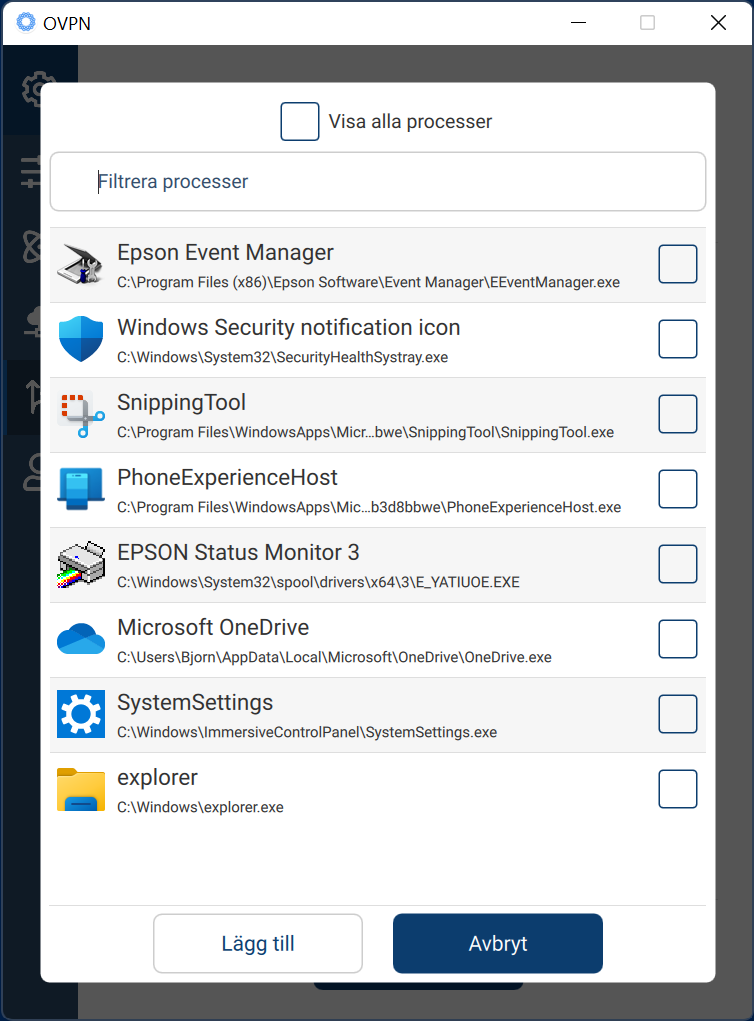Click the Microsoft OneDrive cloud icon
The width and height of the screenshot is (754, 1021).
(x=81, y=639)
